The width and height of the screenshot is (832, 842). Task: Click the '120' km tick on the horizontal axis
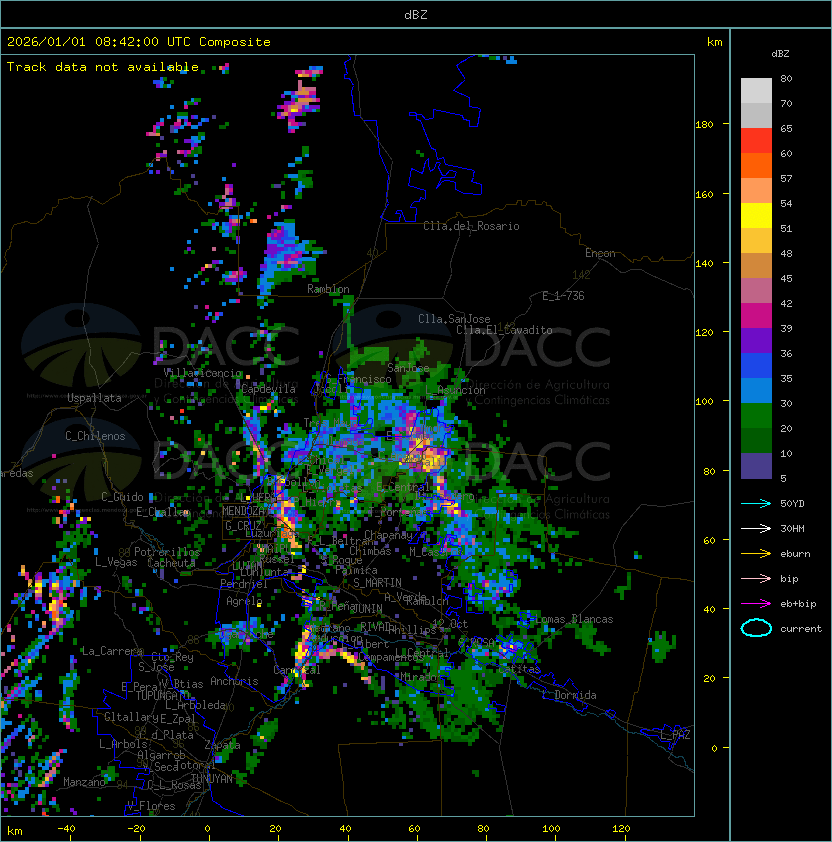click(x=621, y=828)
